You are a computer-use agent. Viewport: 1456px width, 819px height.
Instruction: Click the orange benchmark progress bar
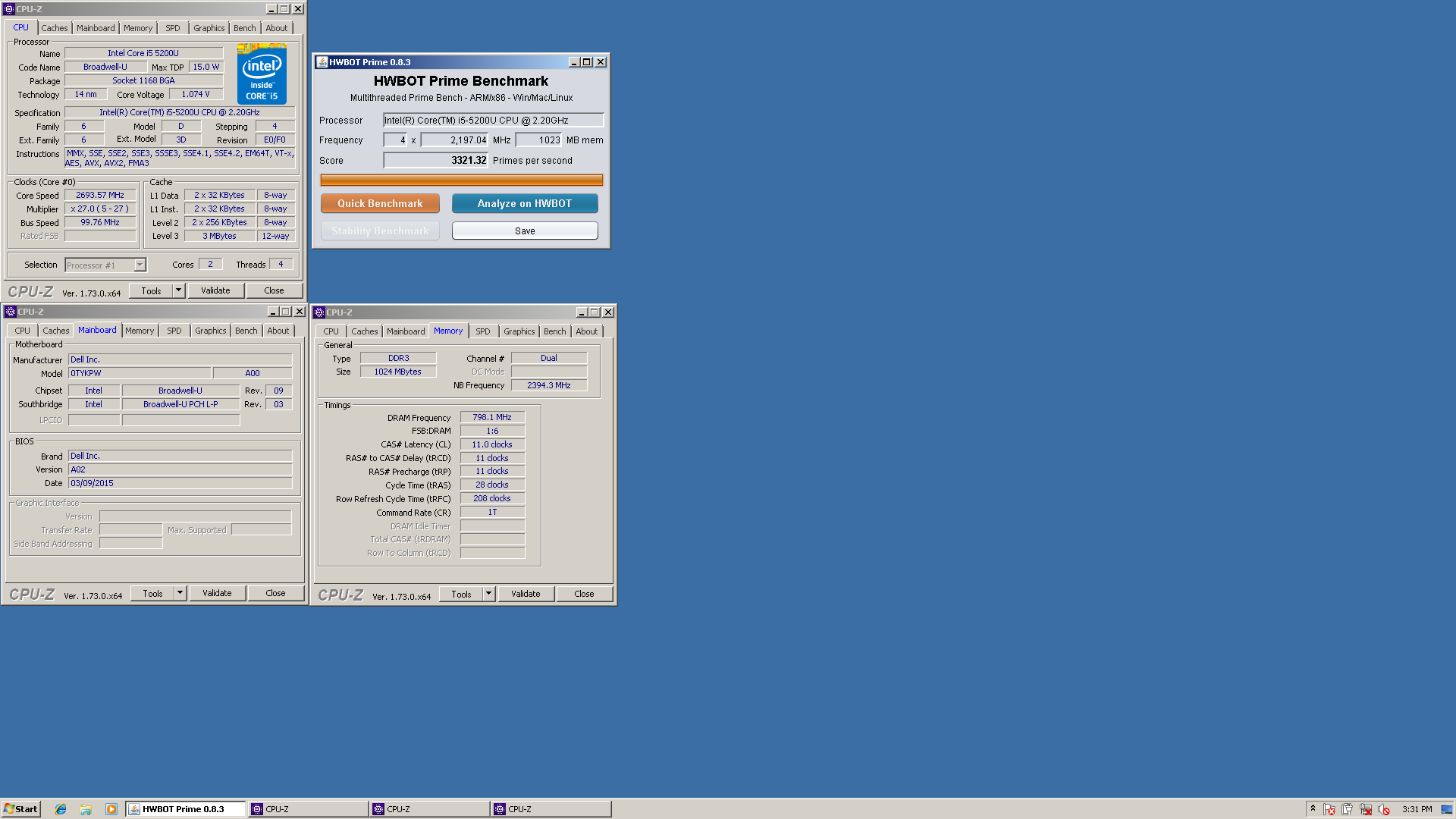click(x=461, y=180)
